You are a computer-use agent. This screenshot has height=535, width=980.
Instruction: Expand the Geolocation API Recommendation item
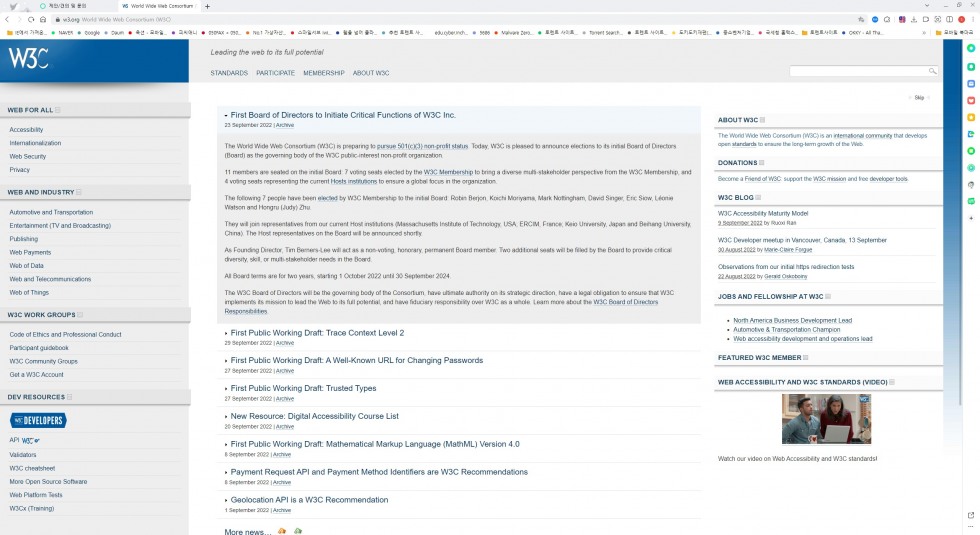click(x=226, y=500)
